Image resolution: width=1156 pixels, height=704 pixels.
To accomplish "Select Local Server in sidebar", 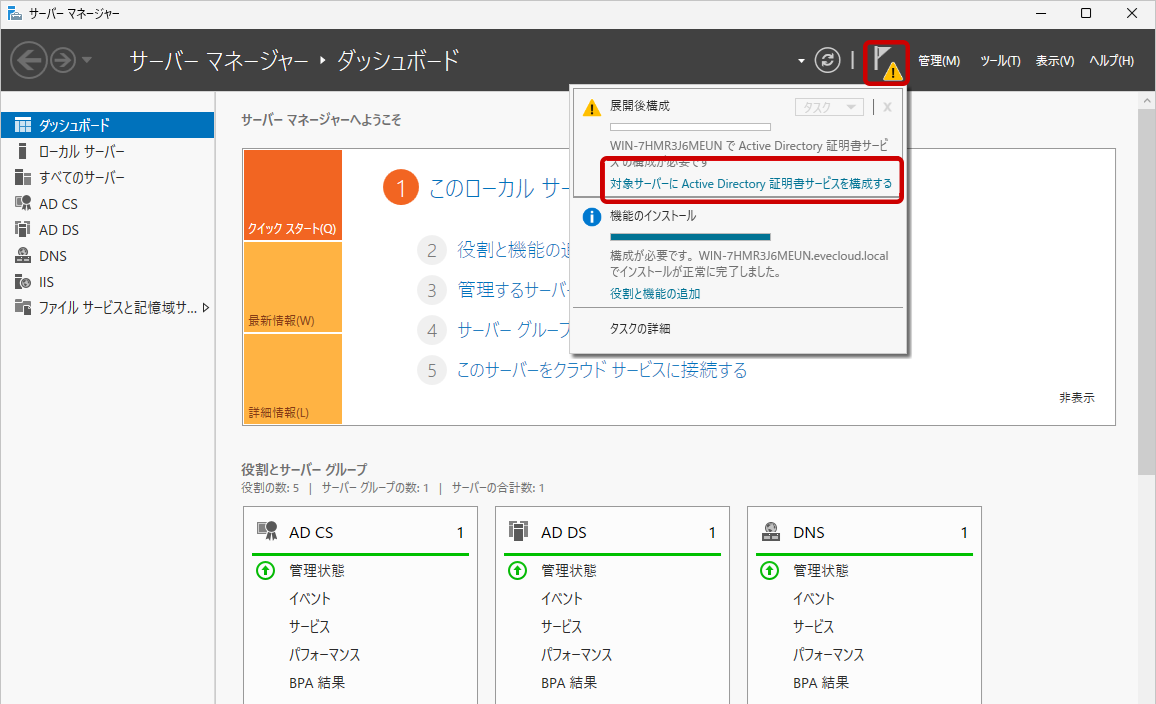I will [x=82, y=152].
